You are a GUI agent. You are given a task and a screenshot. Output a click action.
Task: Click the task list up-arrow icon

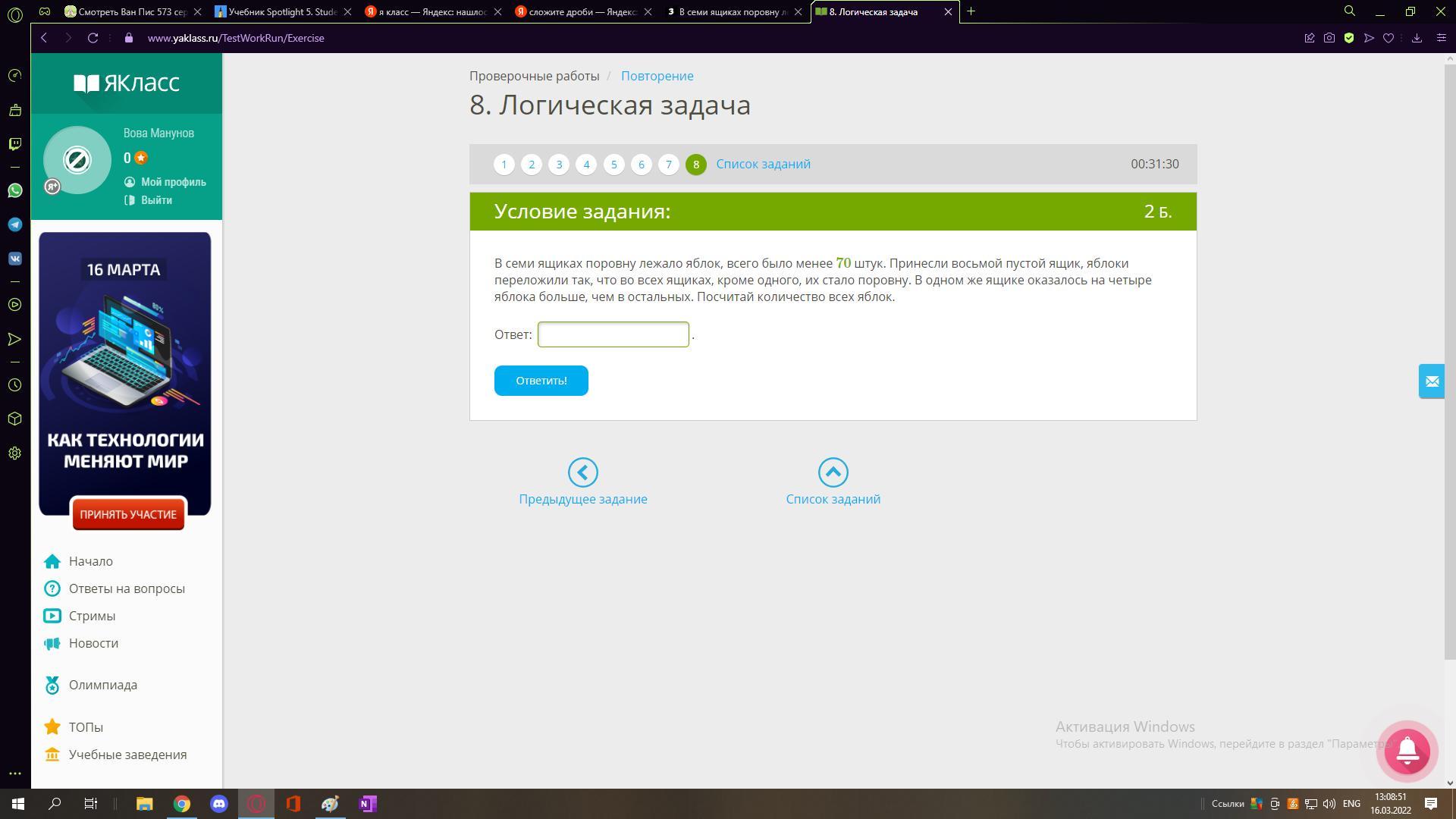click(x=833, y=472)
